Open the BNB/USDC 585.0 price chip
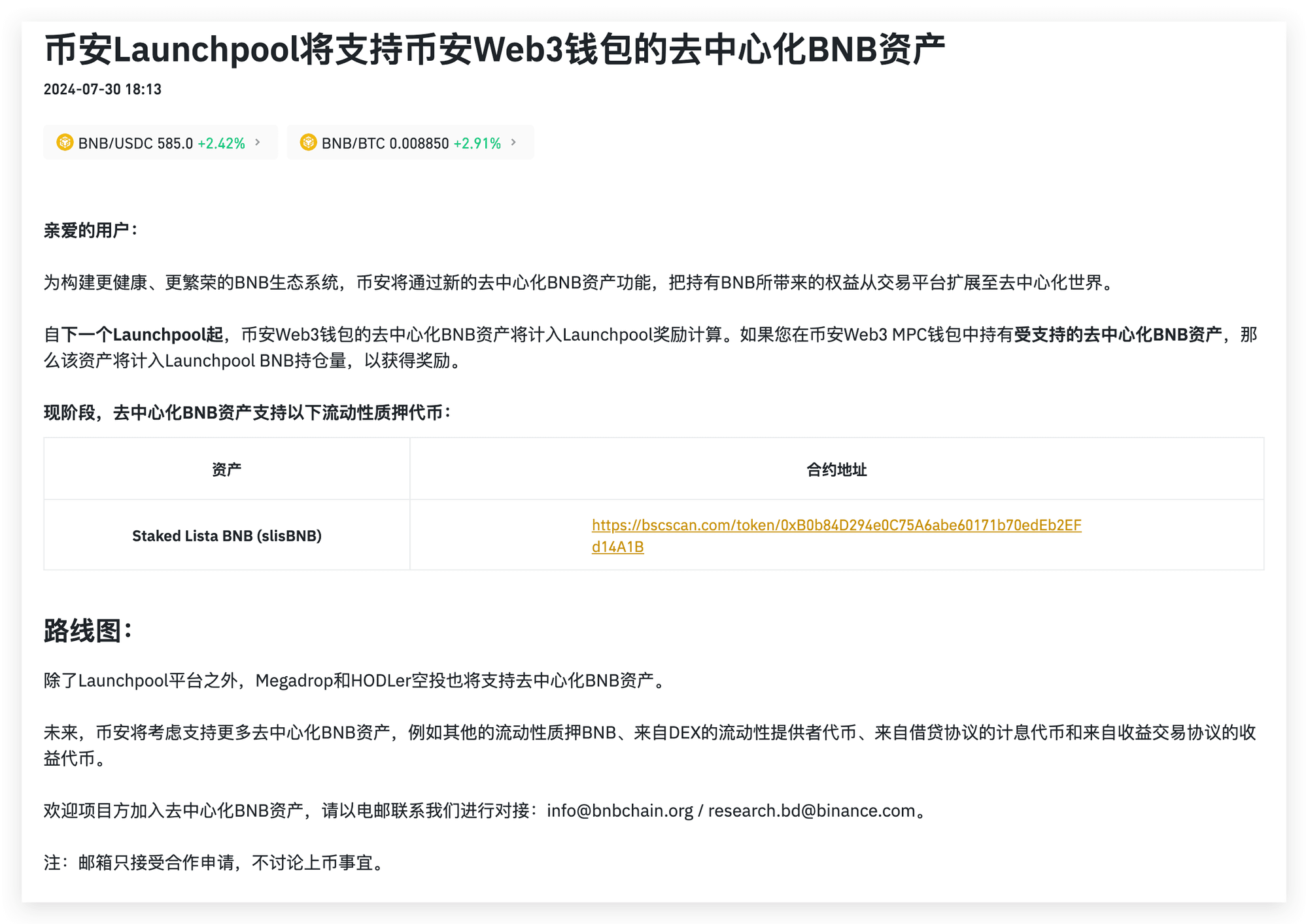The width and height of the screenshot is (1308, 924). pos(160,142)
